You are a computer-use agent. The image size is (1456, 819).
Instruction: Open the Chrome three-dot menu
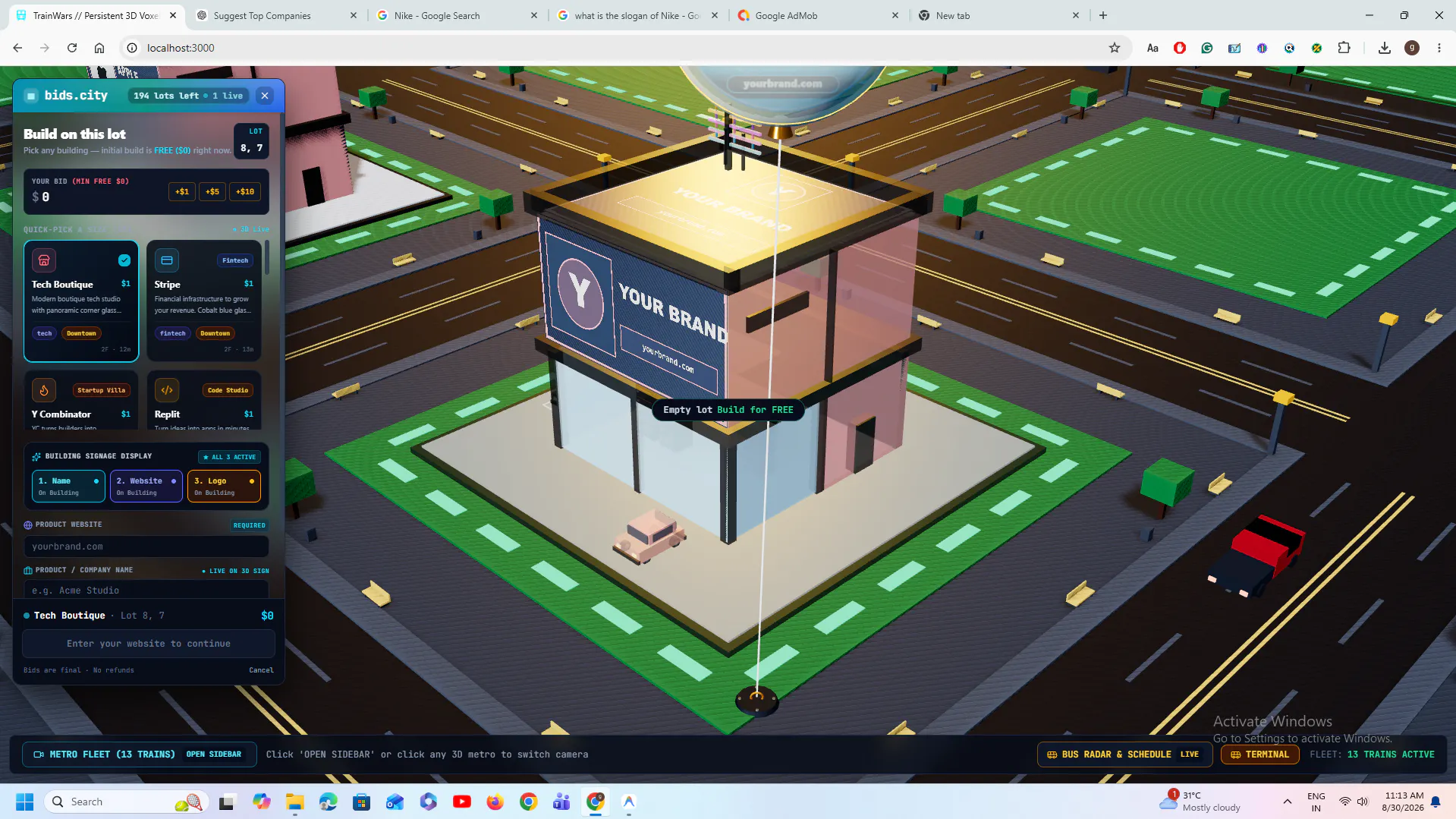(x=1439, y=48)
